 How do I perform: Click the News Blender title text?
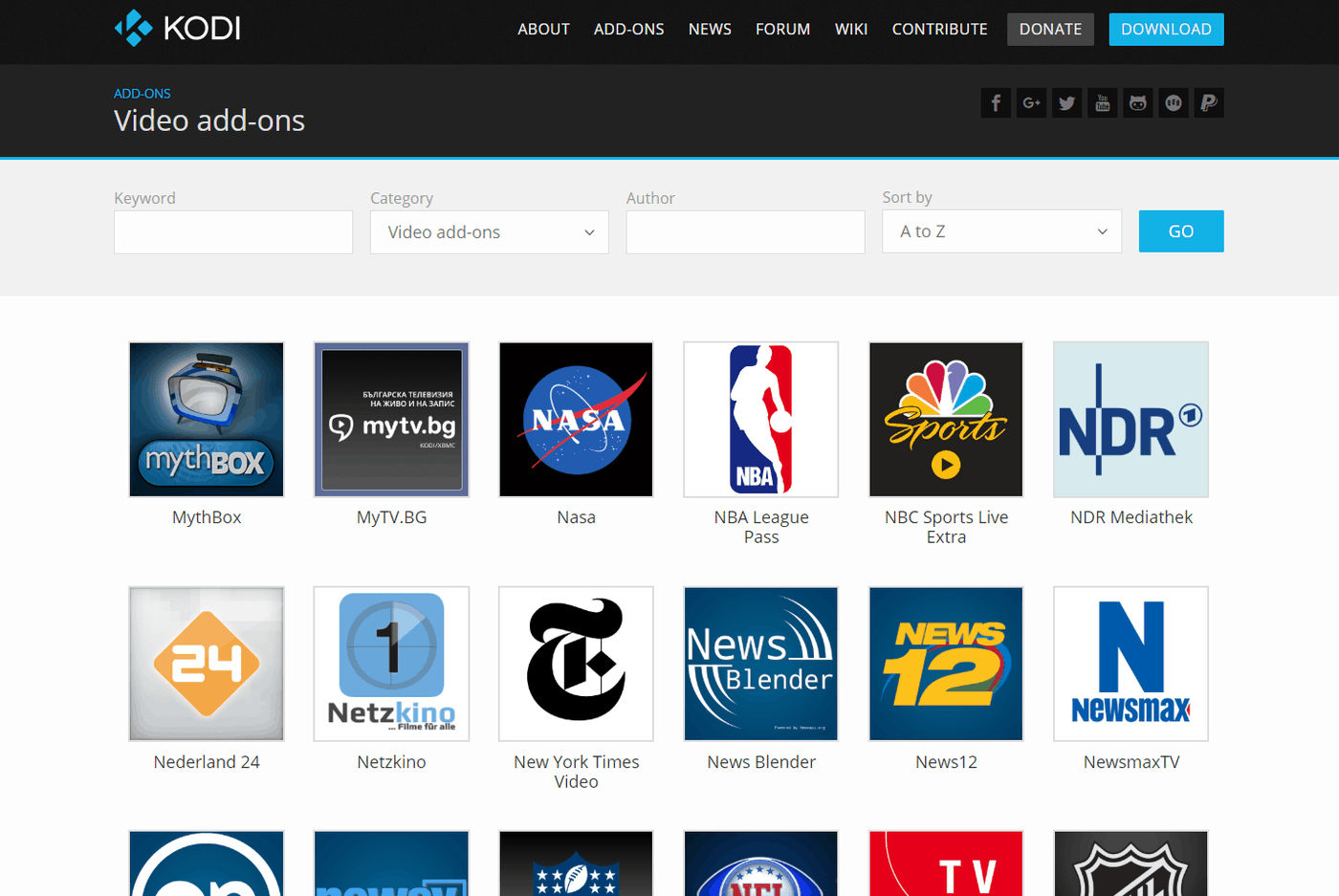click(x=761, y=762)
